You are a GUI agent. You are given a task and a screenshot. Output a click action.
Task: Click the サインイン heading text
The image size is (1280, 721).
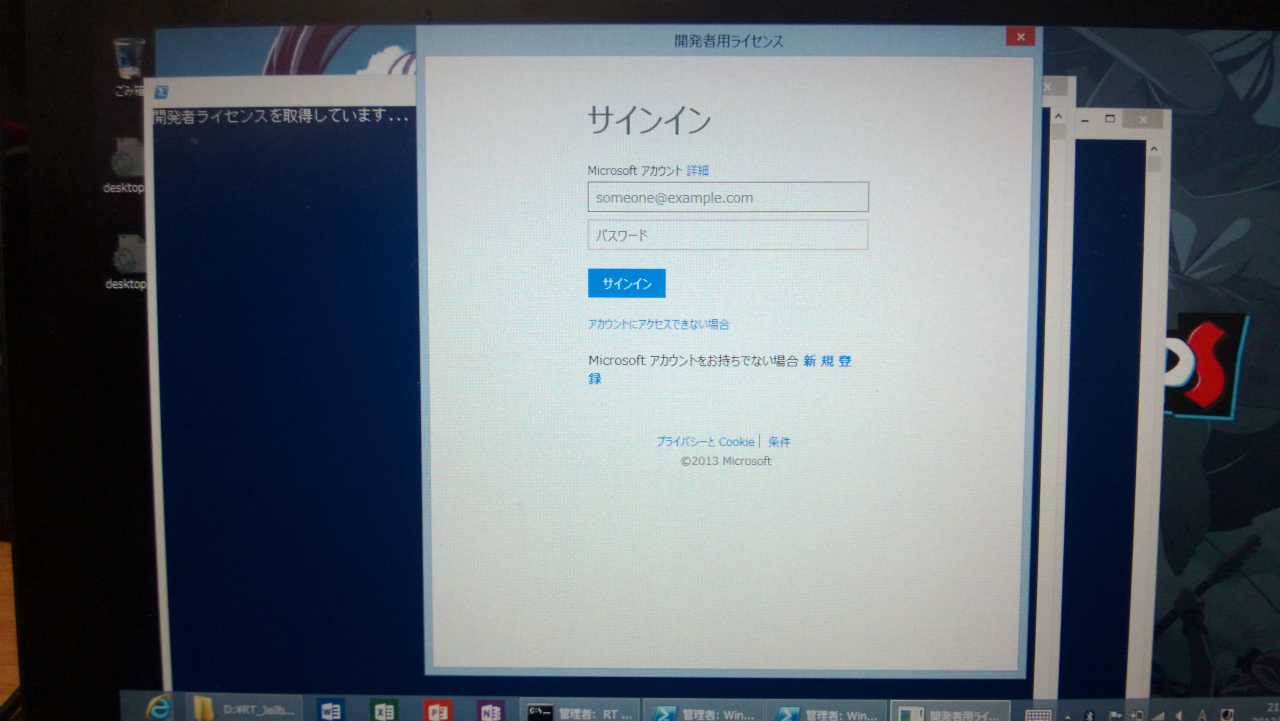coord(649,121)
